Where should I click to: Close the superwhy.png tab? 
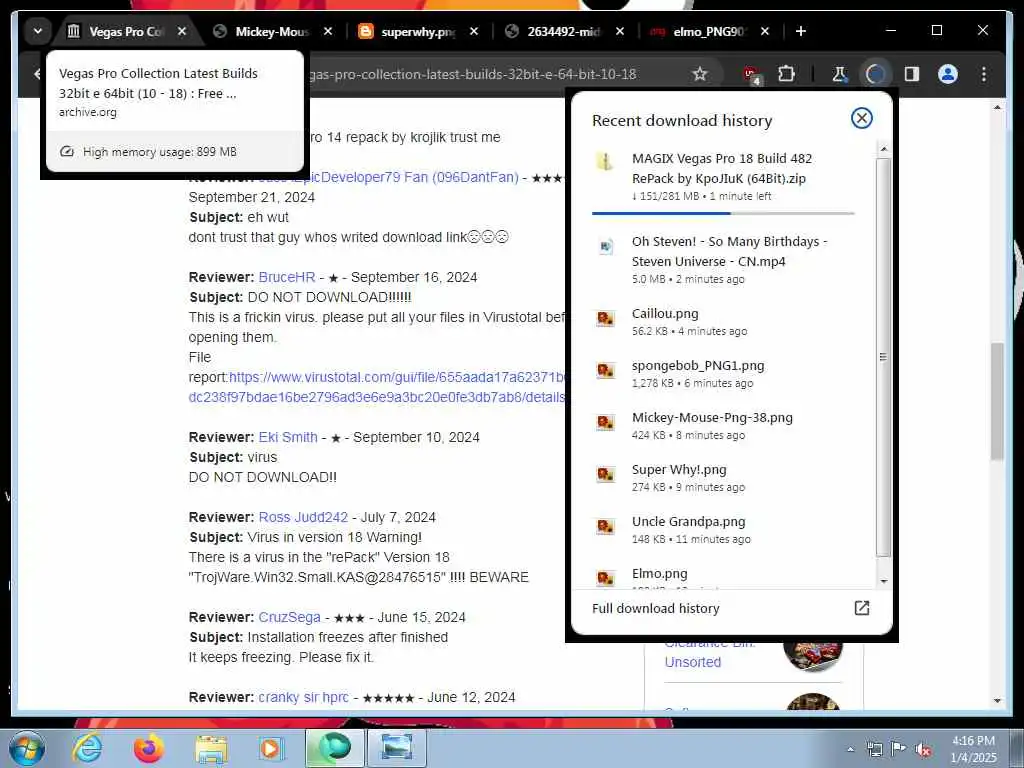coord(474,31)
